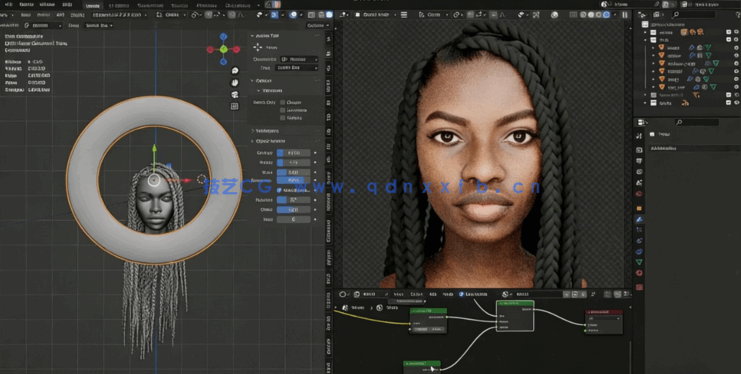The image size is (741, 374).
Task: Open the Tool tab in Properties editor
Action: click(x=639, y=136)
